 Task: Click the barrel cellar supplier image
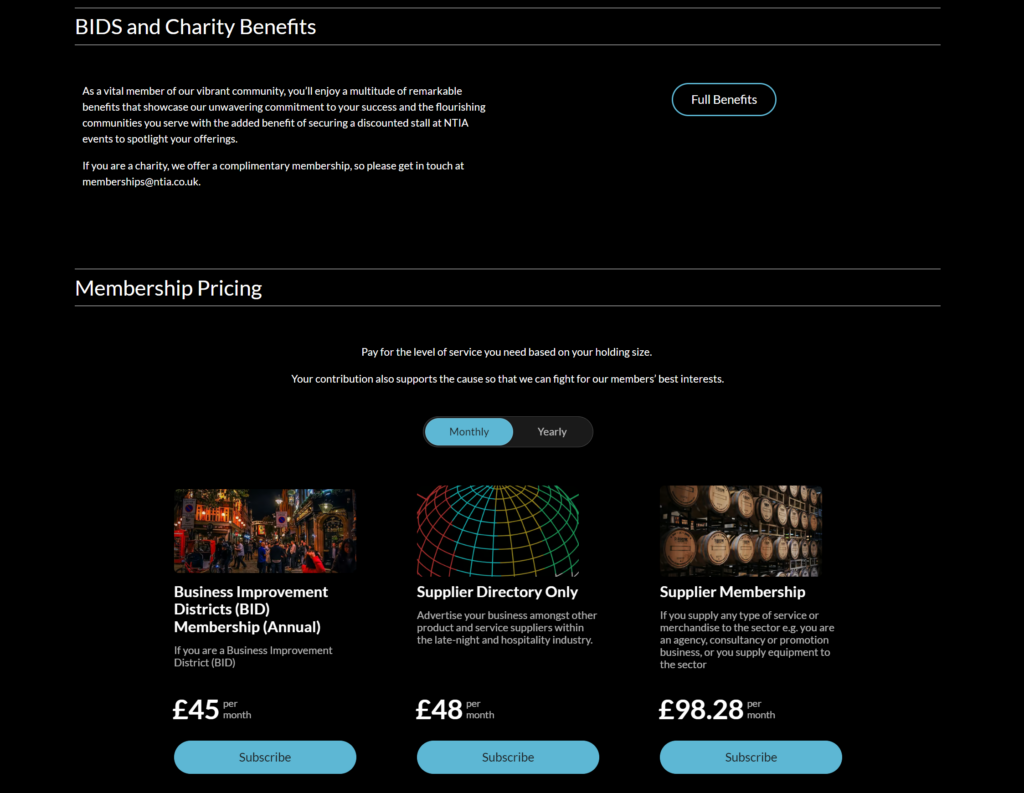(x=741, y=530)
